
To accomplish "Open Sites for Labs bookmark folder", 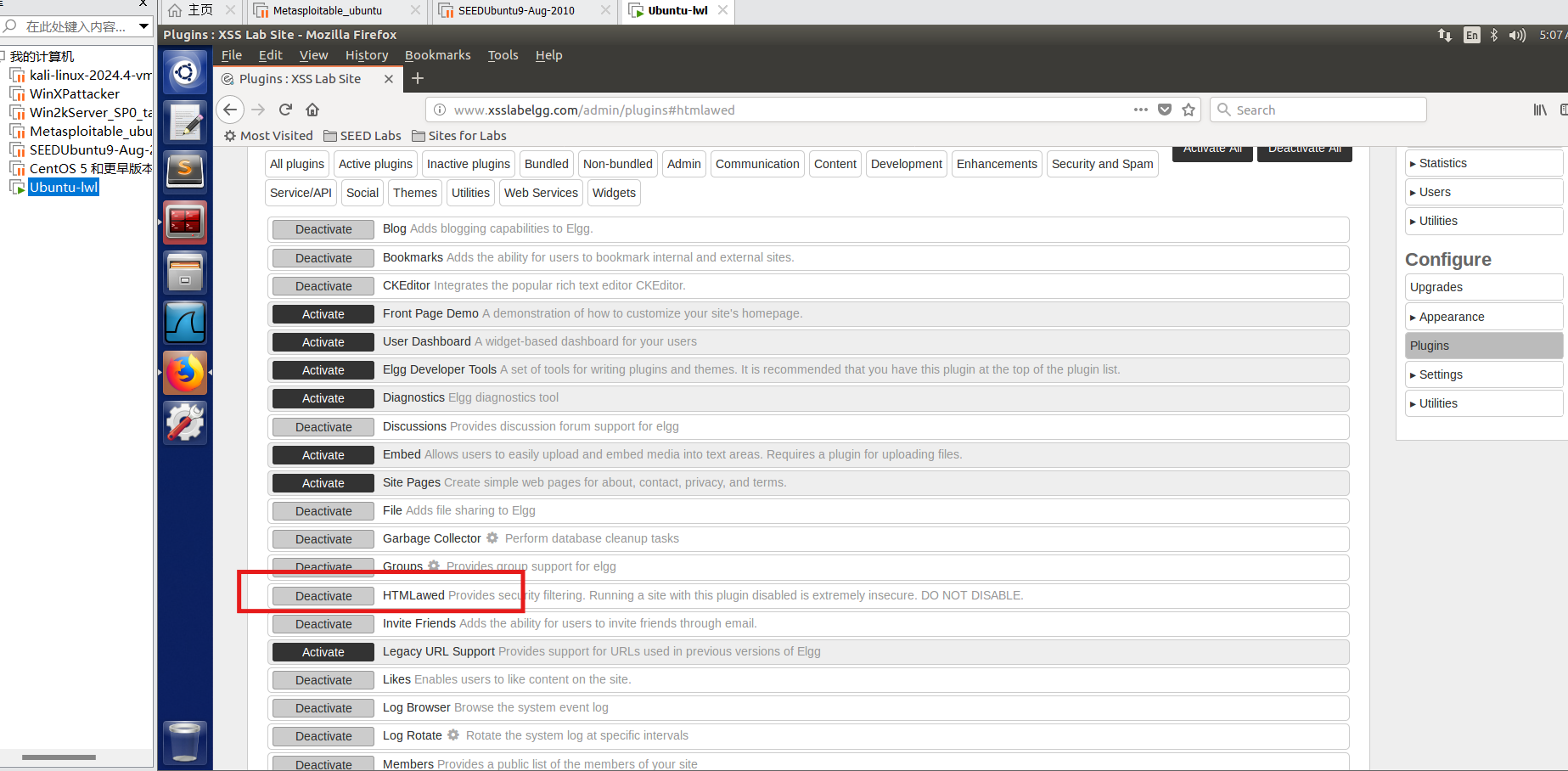I will 459,136.
